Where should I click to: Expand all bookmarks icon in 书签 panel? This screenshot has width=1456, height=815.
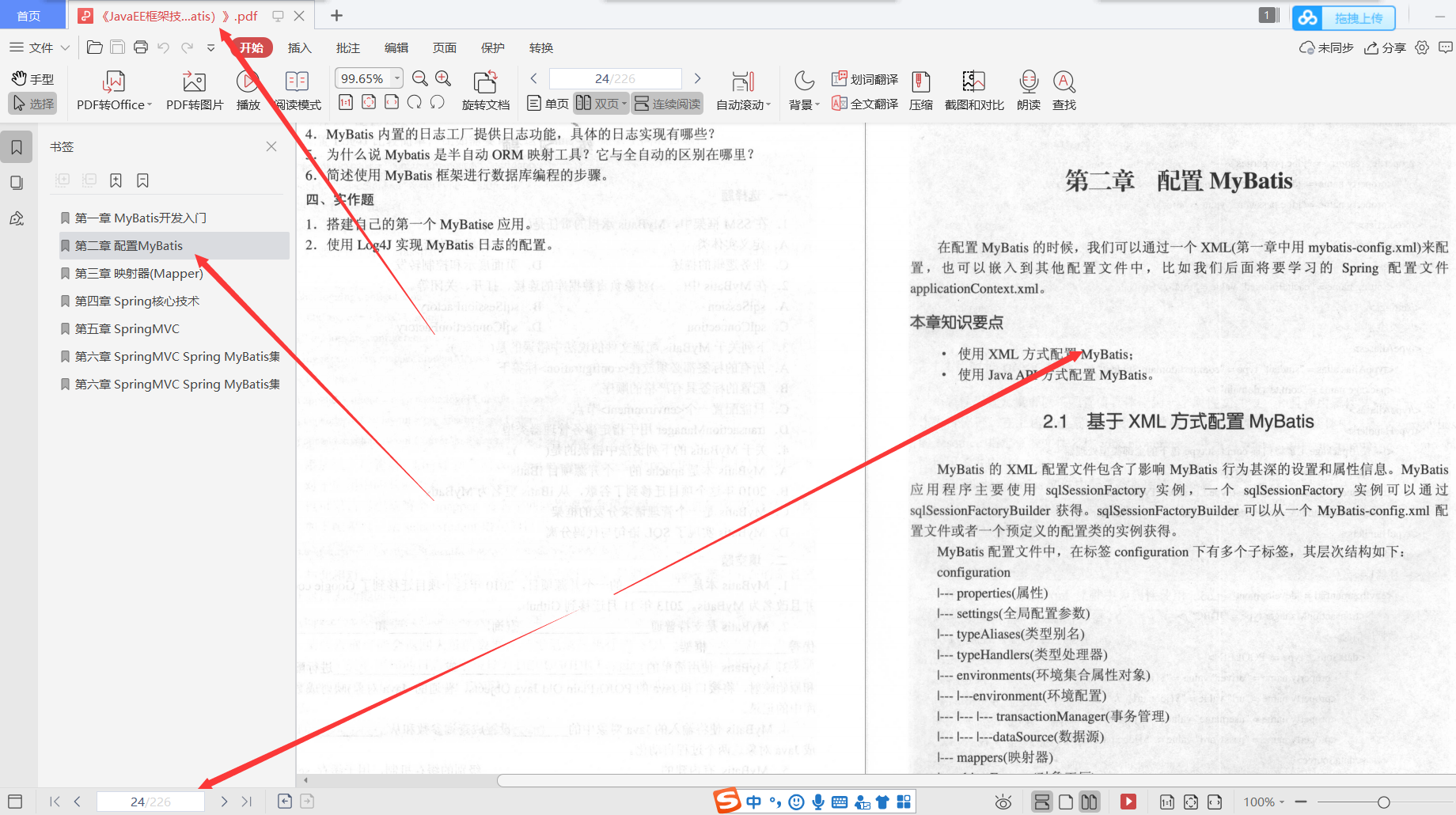(63, 180)
